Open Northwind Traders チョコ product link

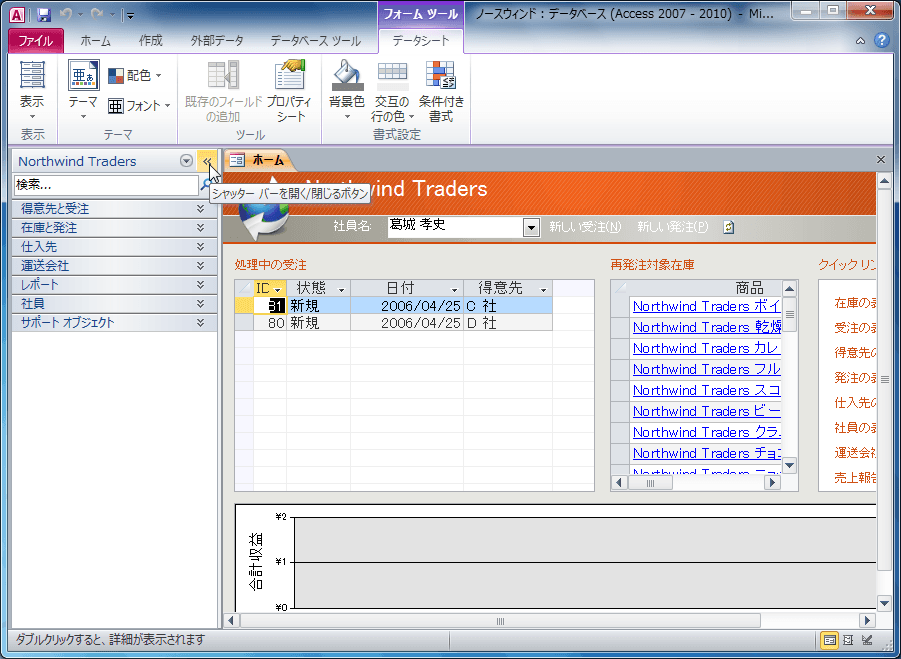click(x=706, y=453)
